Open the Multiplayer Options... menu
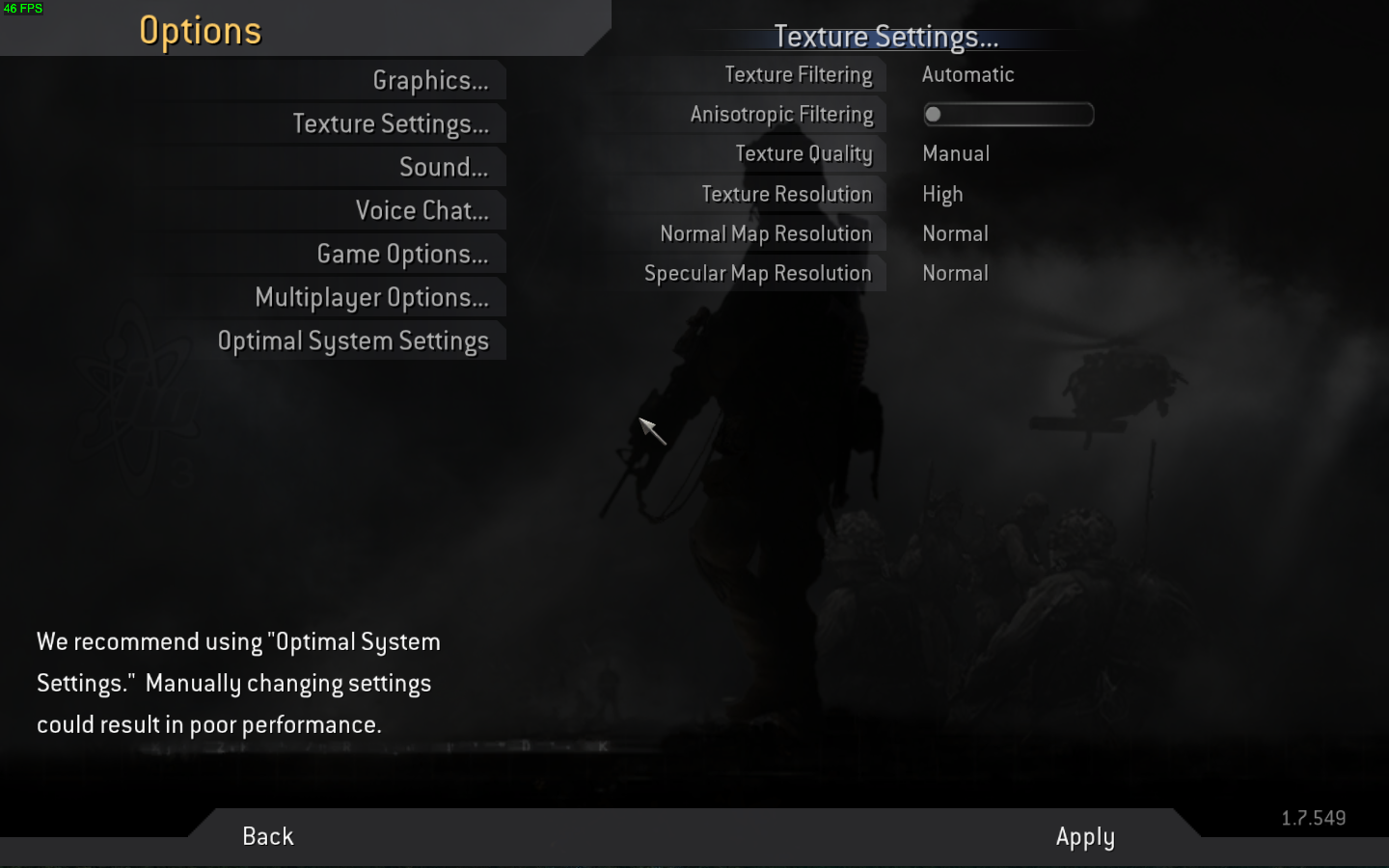This screenshot has height=868, width=1389. (x=371, y=298)
